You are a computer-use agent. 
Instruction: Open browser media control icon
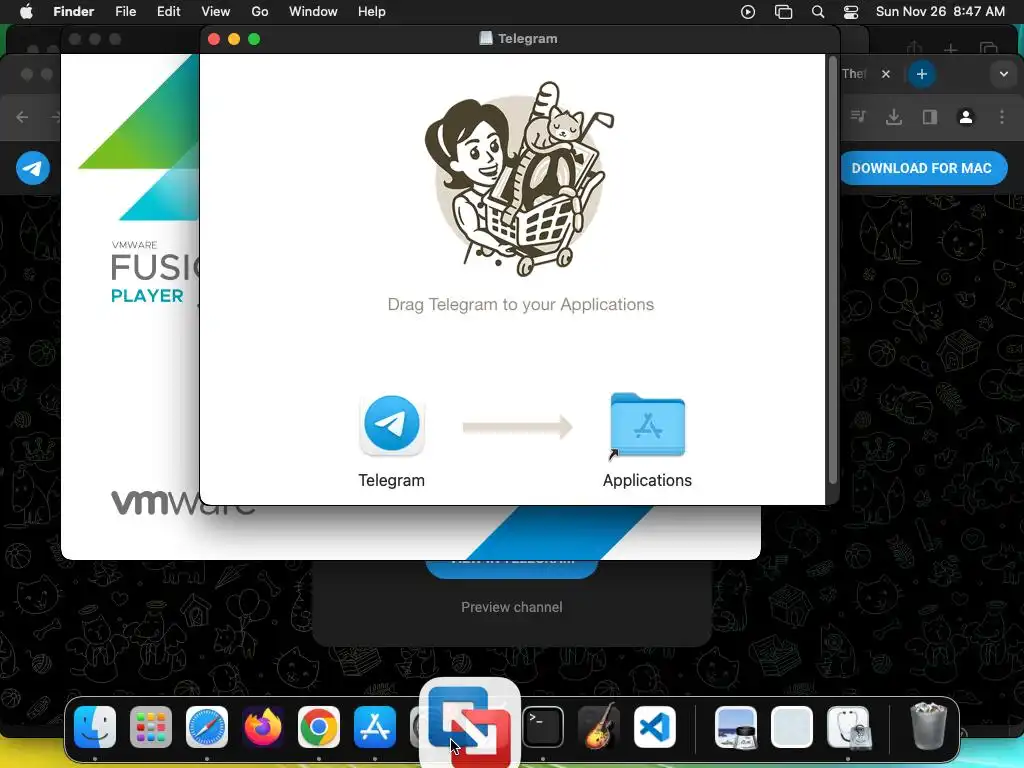(x=858, y=117)
